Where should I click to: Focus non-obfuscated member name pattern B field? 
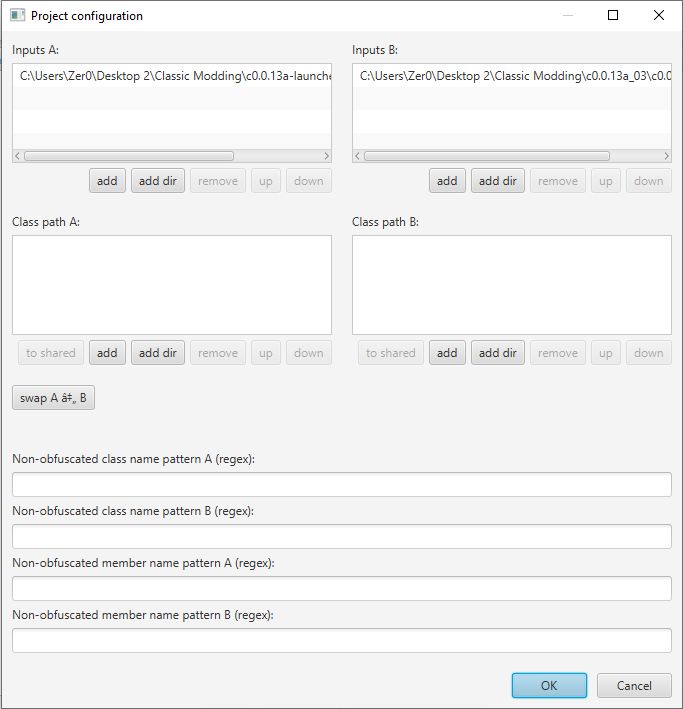[x=341, y=641]
